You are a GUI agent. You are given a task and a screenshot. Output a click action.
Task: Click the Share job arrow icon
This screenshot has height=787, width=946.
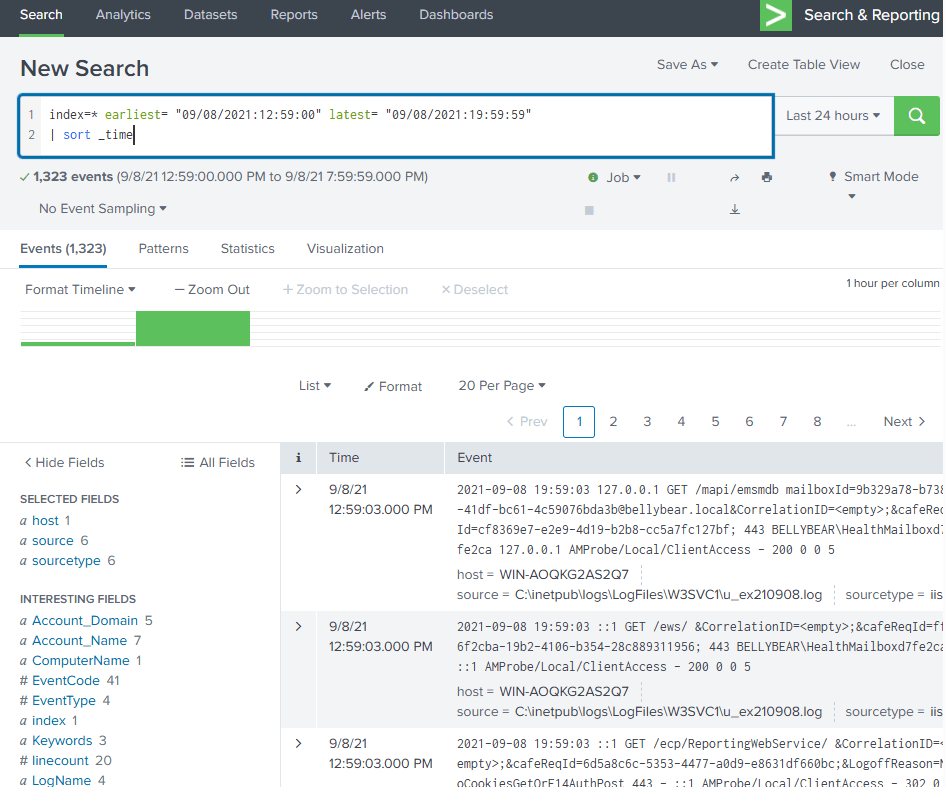[734, 177]
